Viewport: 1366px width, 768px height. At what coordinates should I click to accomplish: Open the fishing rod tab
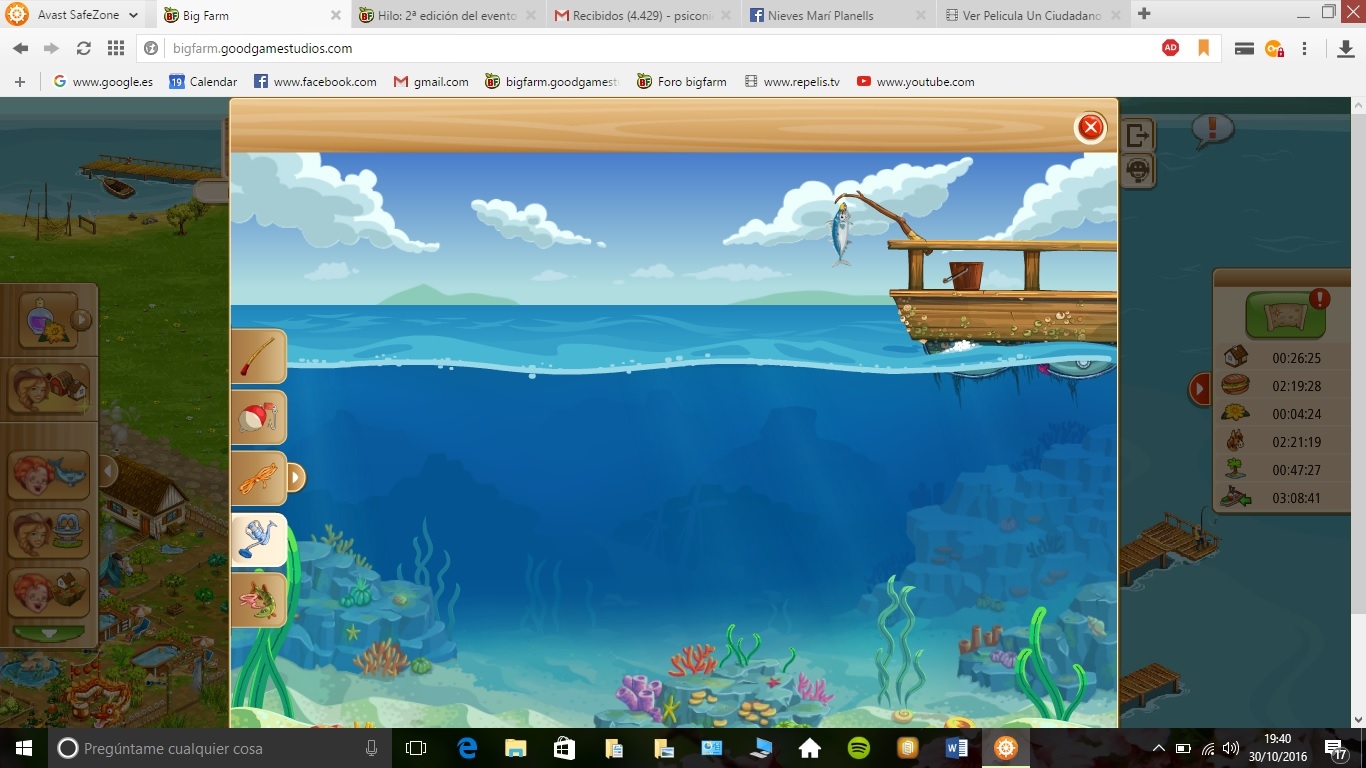pos(259,356)
